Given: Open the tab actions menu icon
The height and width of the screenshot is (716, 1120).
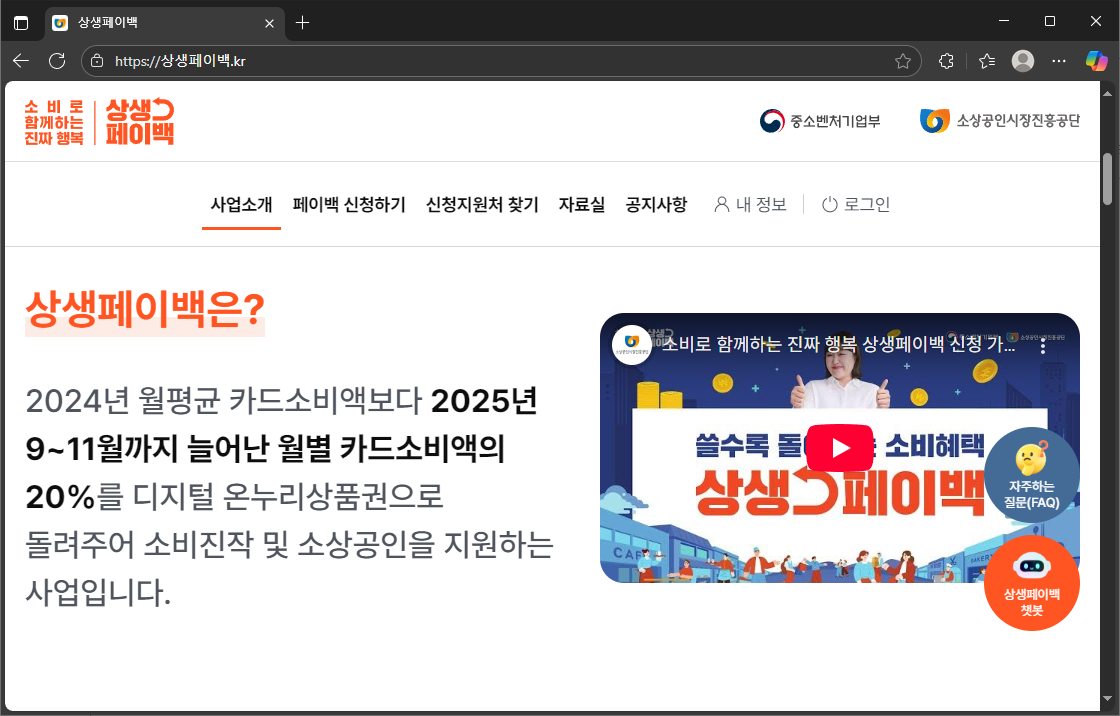Looking at the screenshot, I should [21, 22].
